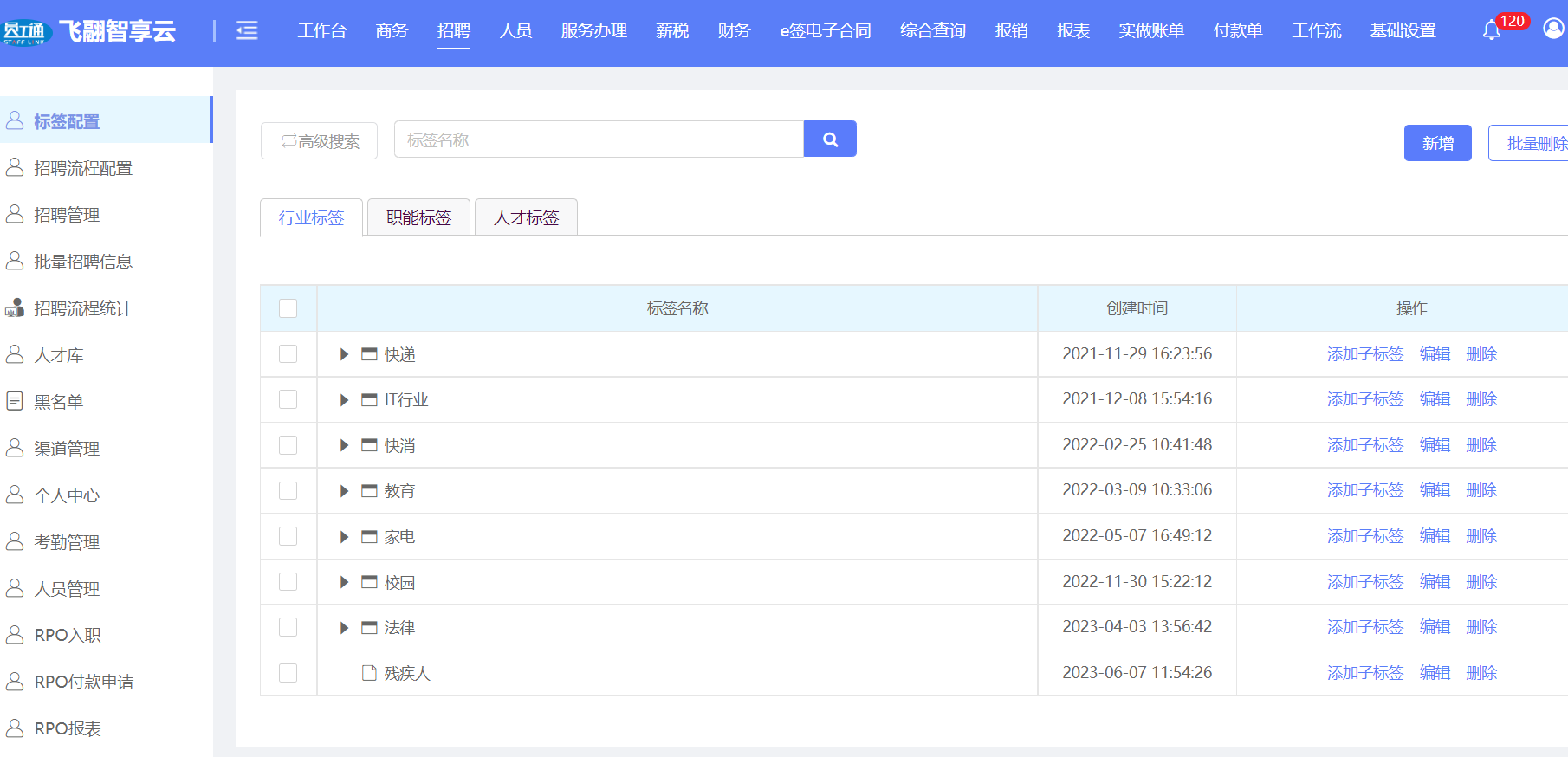Open the user profile avatar icon
Image resolution: width=1568 pixels, height=757 pixels.
point(1553,29)
